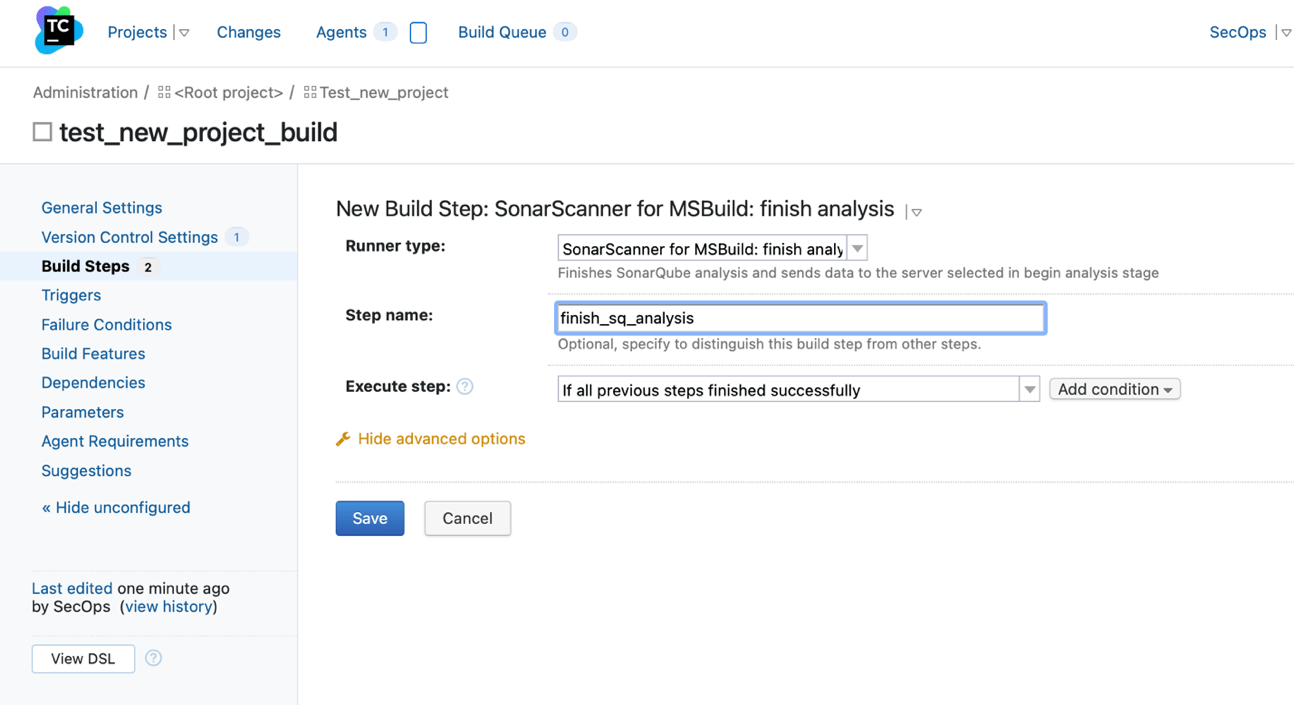
Task: Open the Projects page
Action: (137, 32)
